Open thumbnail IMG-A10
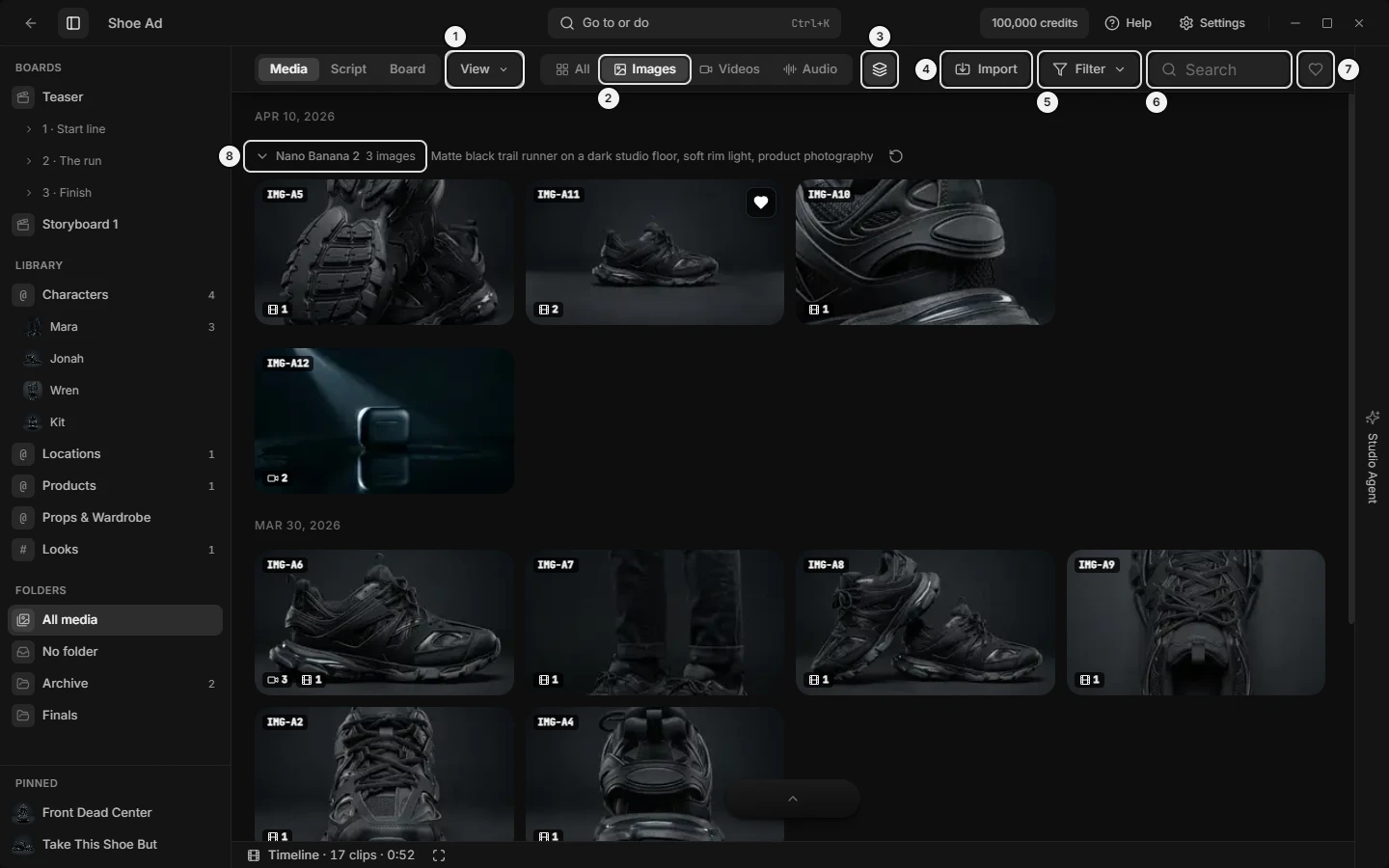1389x868 pixels. (x=925, y=252)
